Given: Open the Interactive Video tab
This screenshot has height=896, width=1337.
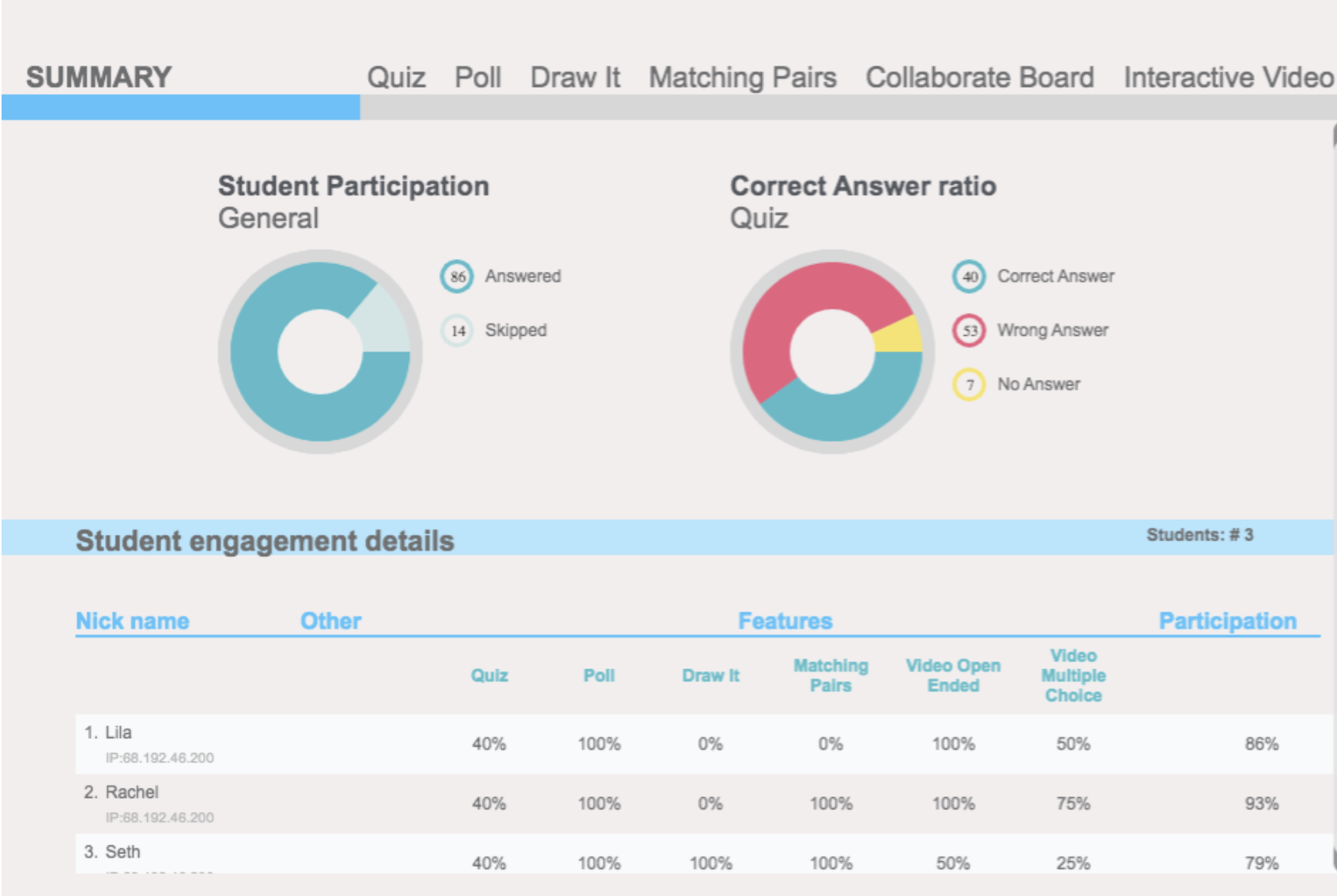Looking at the screenshot, I should point(1228,77).
